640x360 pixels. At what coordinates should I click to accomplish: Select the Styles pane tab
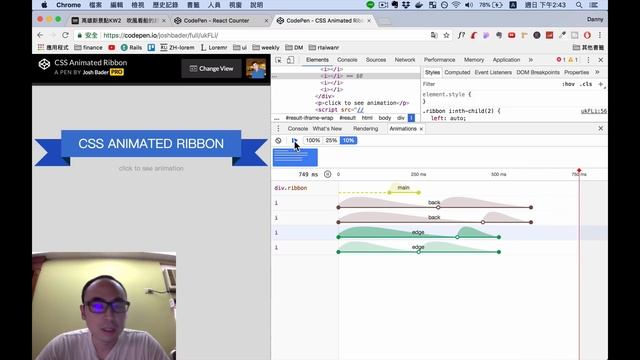[x=432, y=72]
